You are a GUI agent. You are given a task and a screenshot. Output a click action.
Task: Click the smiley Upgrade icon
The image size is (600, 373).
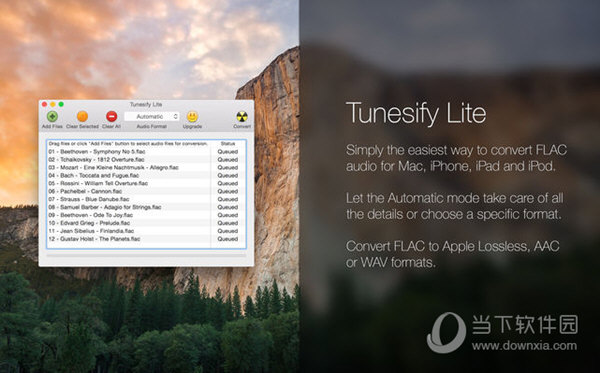(x=192, y=116)
